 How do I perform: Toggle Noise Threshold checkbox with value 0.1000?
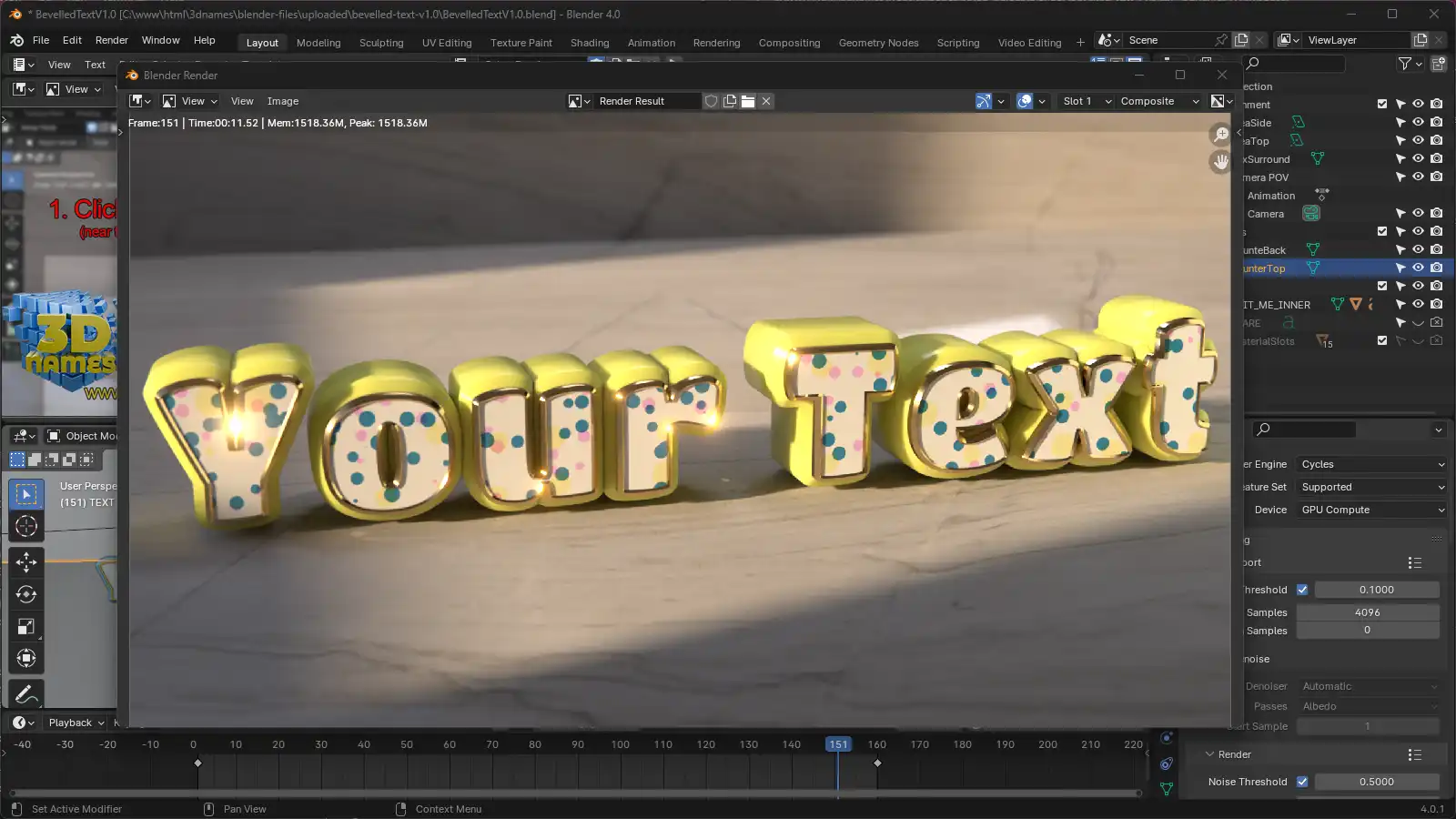tap(1302, 590)
